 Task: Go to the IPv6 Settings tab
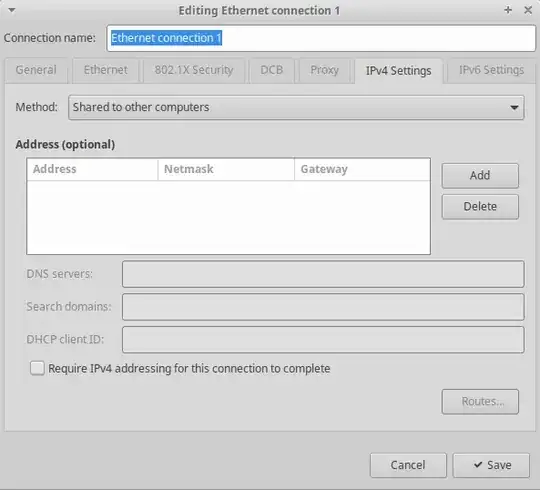491,70
